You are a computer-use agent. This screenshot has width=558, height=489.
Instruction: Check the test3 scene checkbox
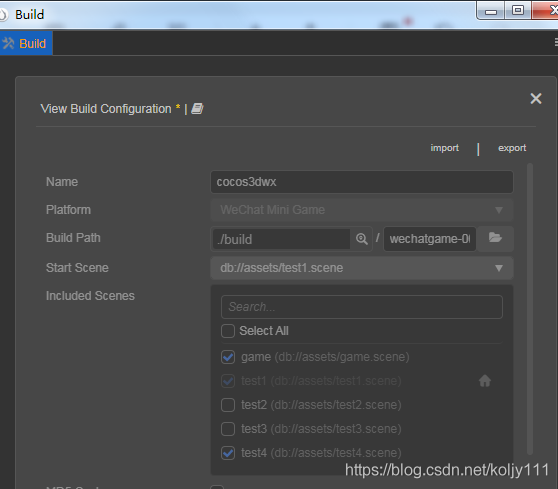(x=228, y=429)
